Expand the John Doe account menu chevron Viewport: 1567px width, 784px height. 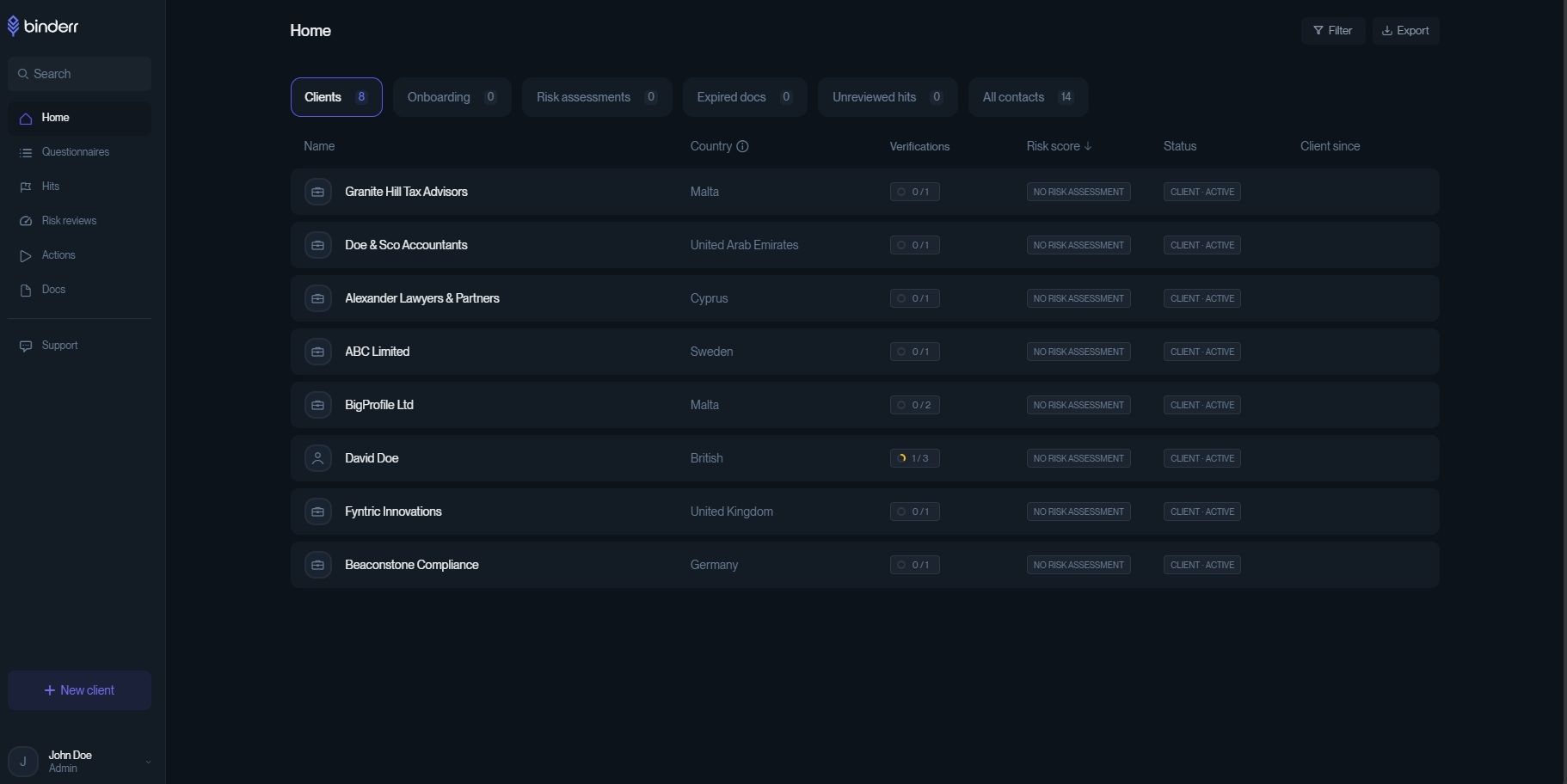[x=148, y=762]
